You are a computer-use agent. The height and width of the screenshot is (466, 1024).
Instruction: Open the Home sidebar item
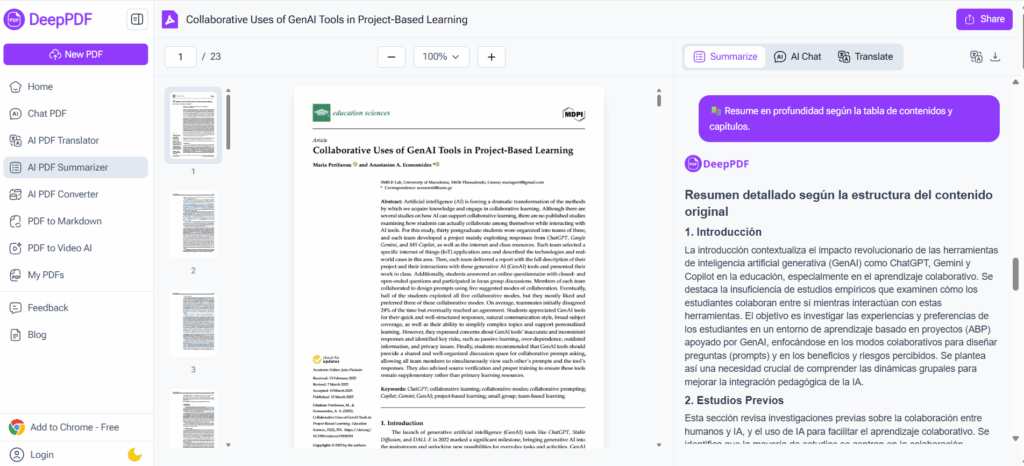pos(76,87)
